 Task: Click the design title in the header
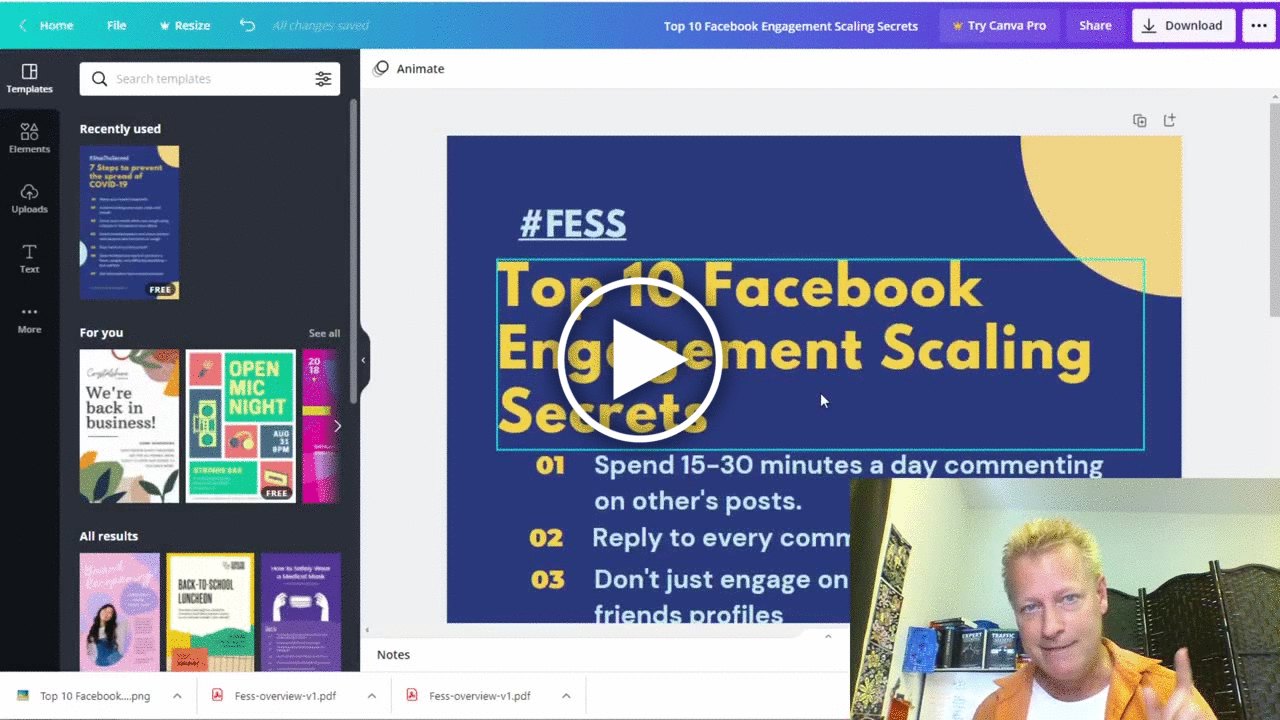[x=791, y=26]
